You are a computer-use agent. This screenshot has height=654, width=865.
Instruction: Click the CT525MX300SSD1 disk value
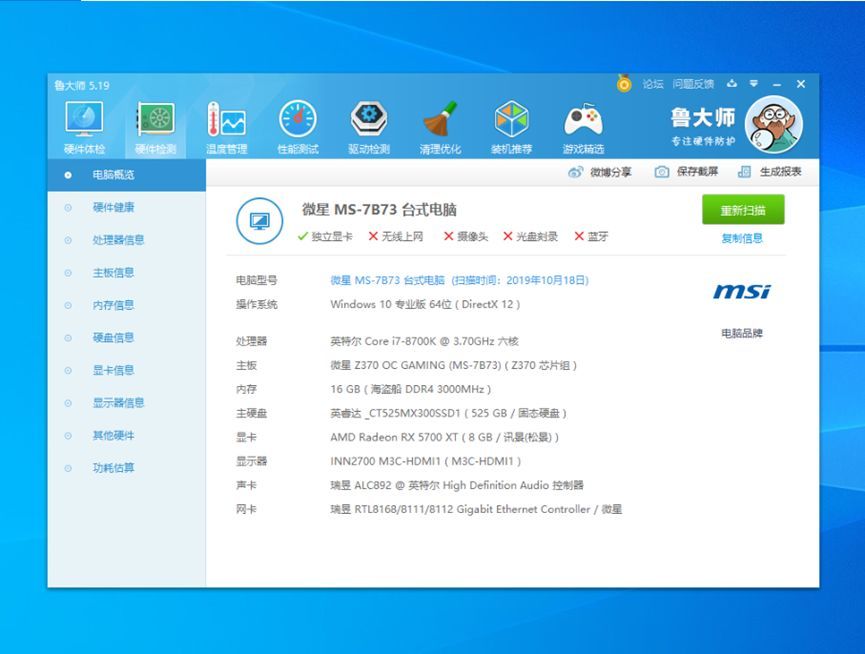[448, 413]
